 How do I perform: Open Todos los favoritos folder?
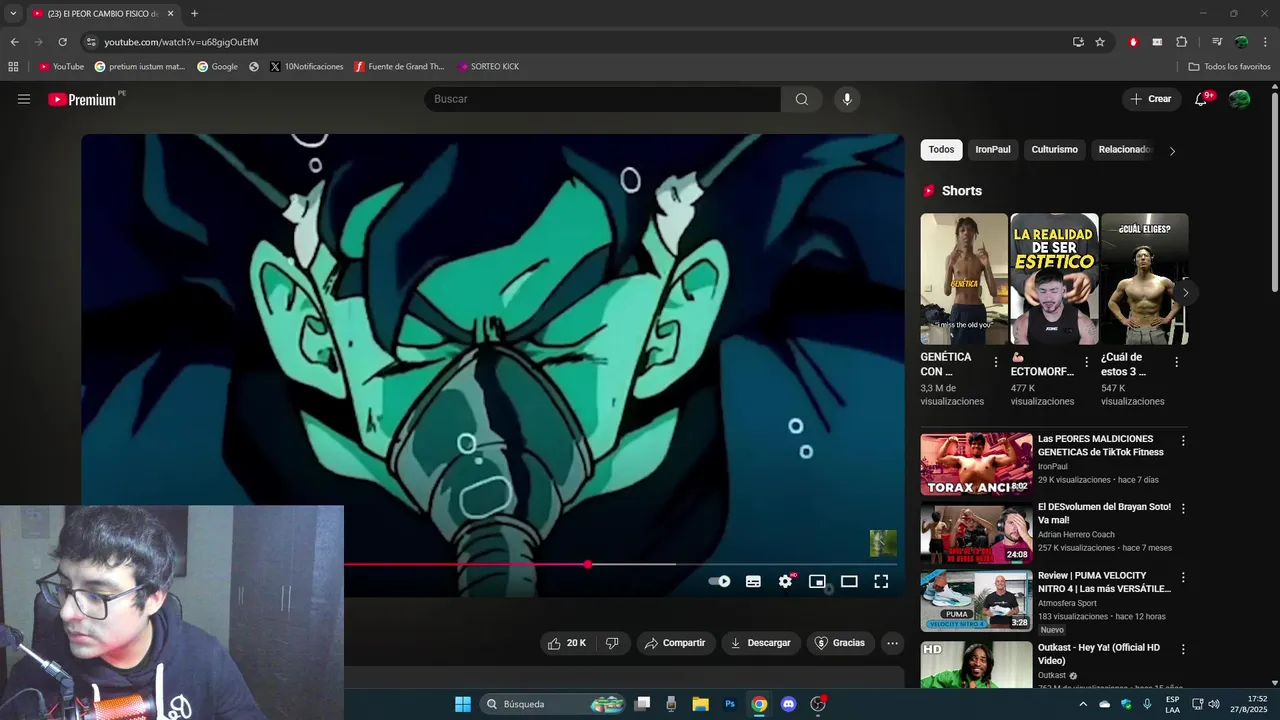[x=1230, y=67]
